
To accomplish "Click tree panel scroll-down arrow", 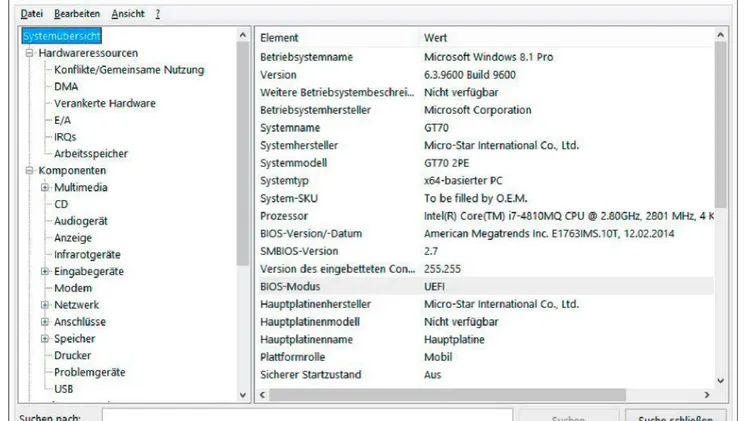I will point(243,395).
